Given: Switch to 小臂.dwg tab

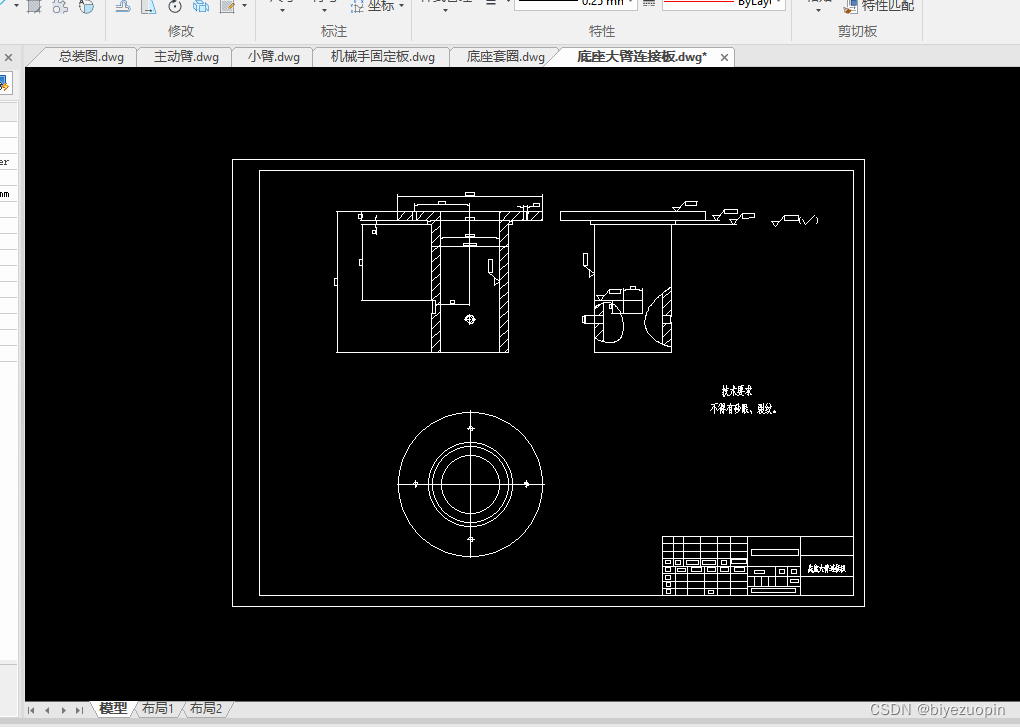Looking at the screenshot, I should click(274, 57).
